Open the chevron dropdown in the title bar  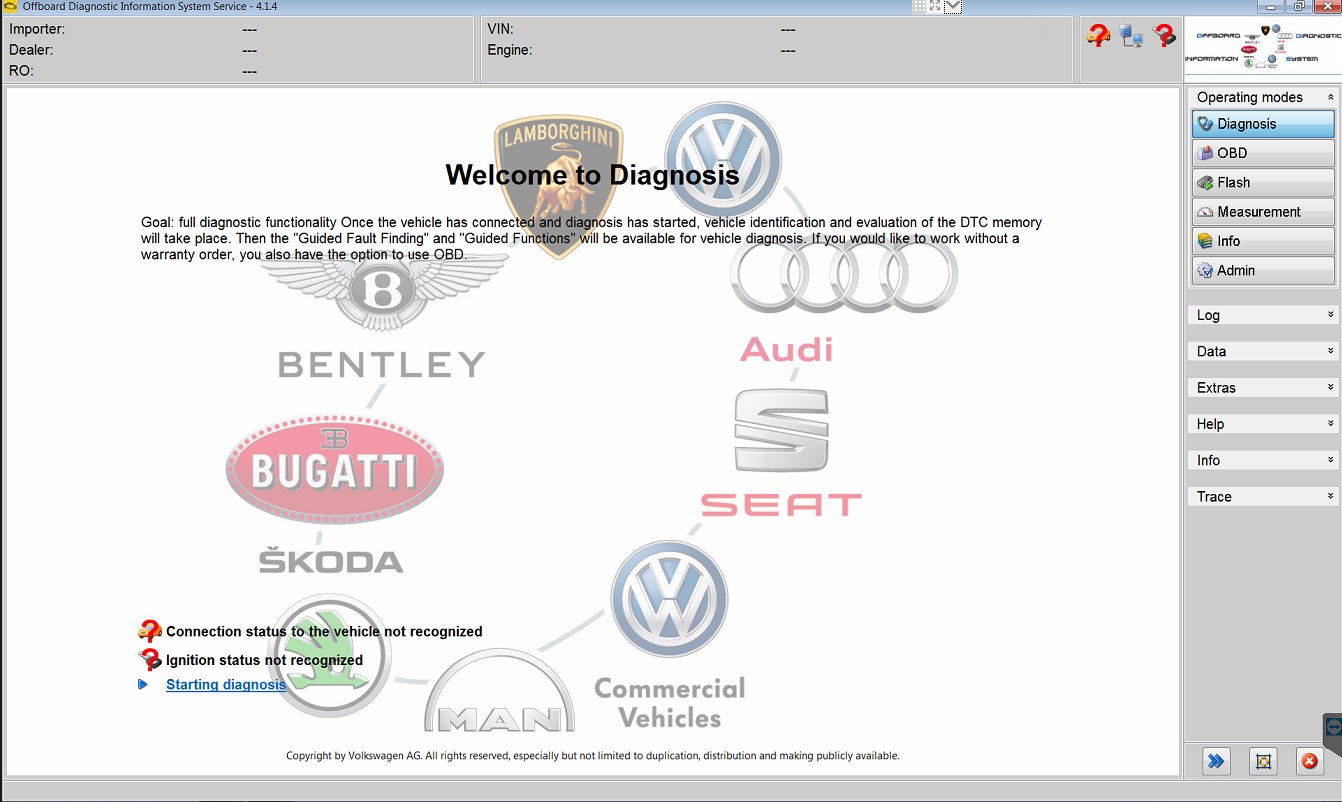pyautogui.click(x=953, y=6)
